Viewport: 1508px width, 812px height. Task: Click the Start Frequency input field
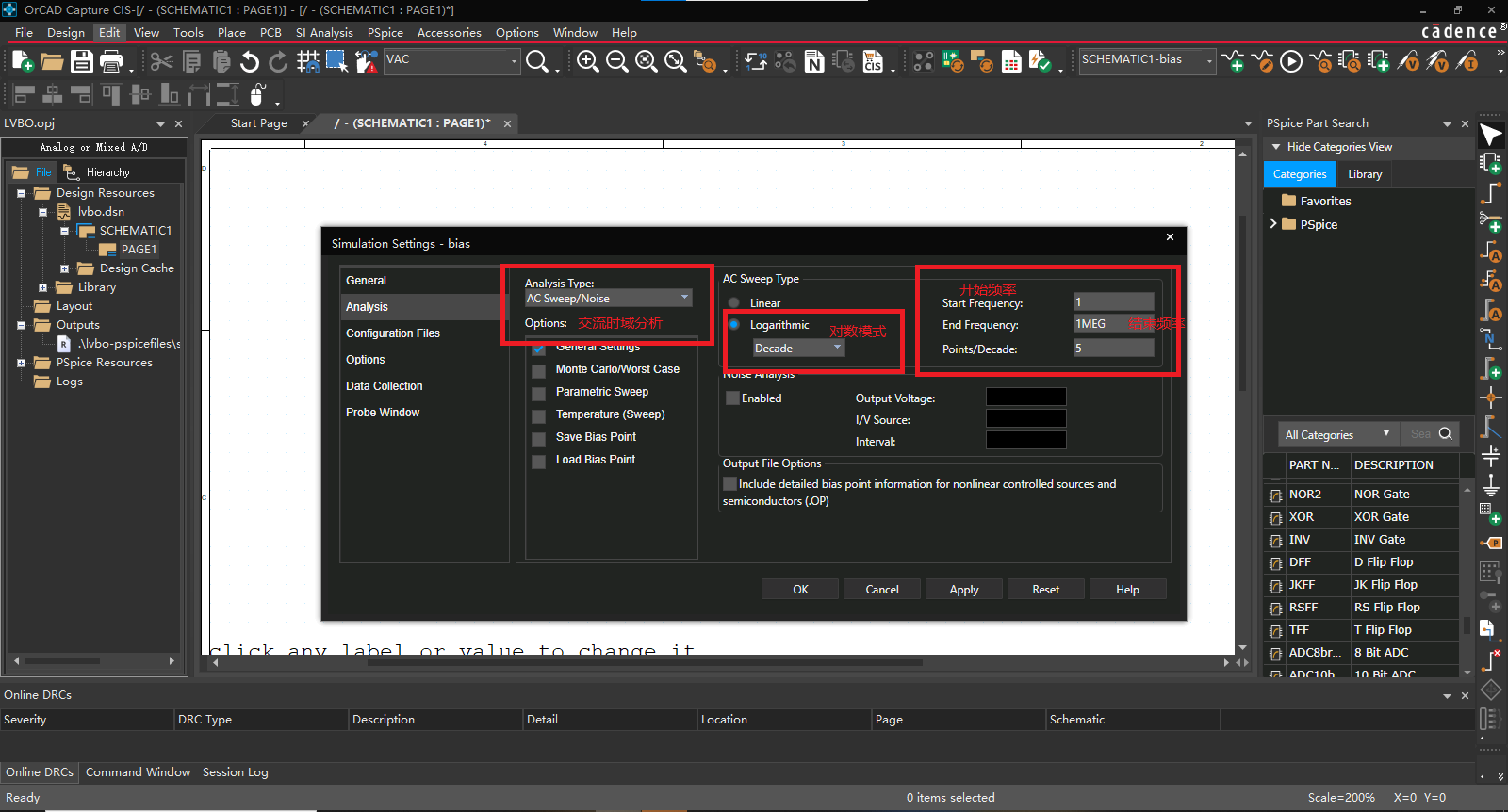click(1114, 301)
